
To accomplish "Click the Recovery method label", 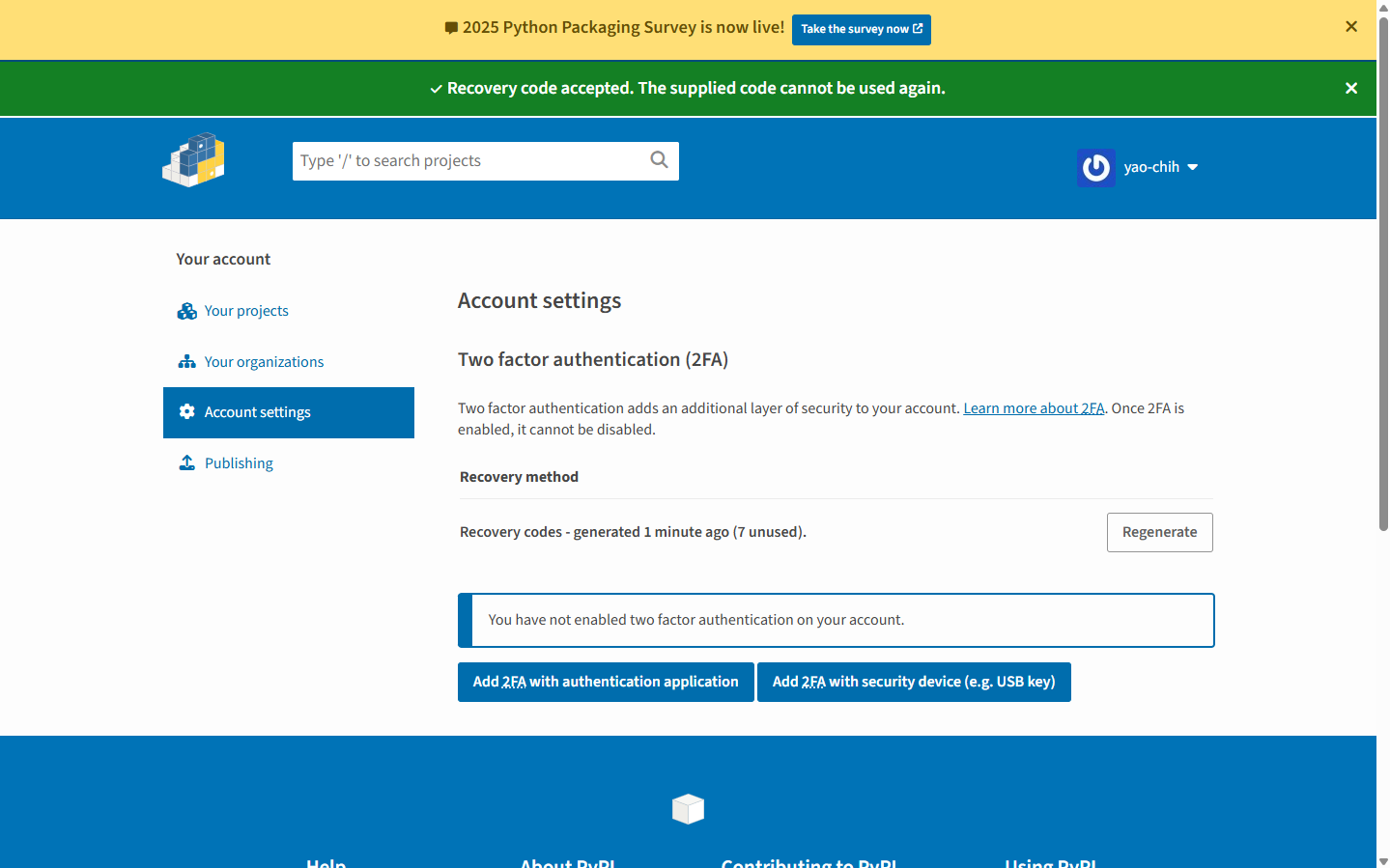I will [519, 477].
